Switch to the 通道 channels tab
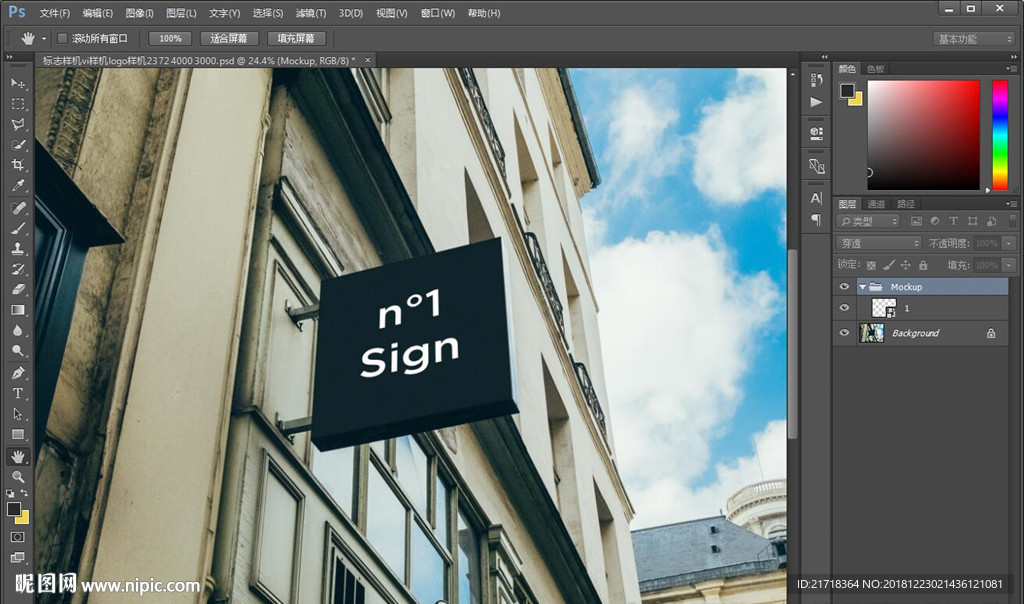Viewport: 1024px width, 604px height. coord(876,204)
